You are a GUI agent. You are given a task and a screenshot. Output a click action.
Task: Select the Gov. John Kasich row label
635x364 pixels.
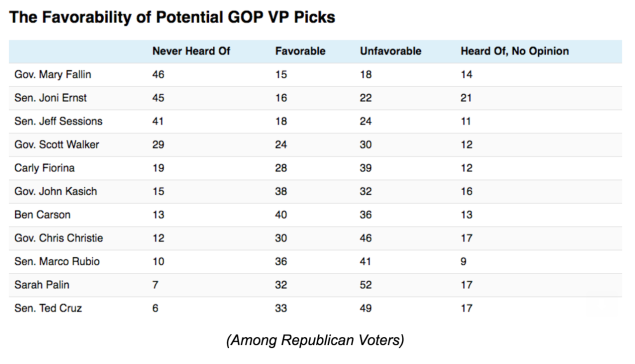(x=55, y=191)
